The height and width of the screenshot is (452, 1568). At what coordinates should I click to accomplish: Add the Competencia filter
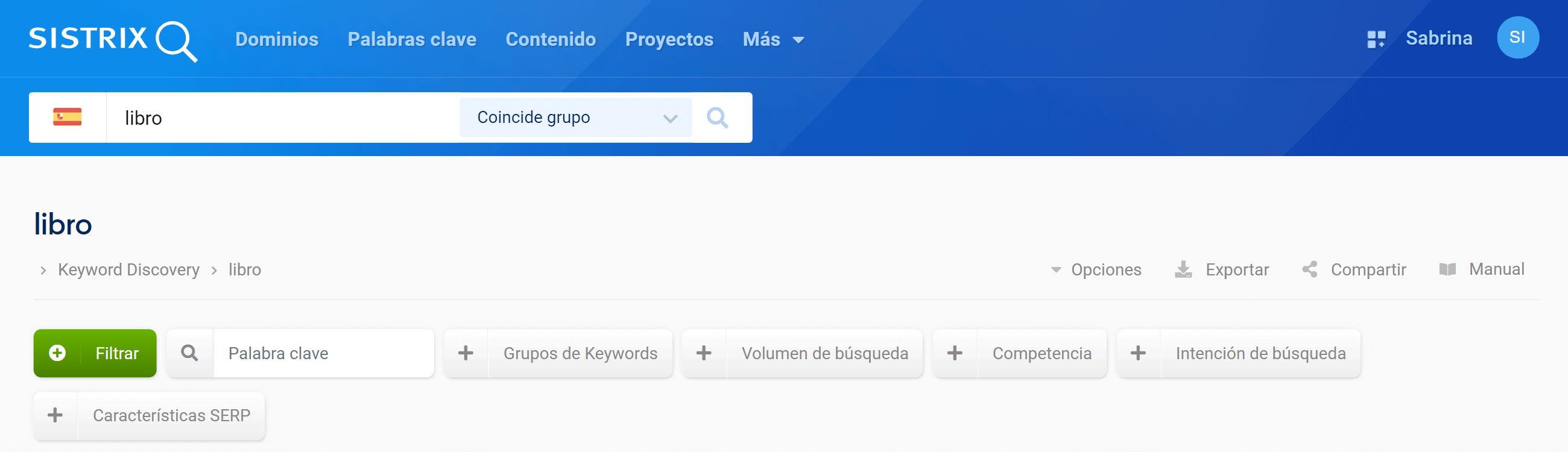click(x=1019, y=353)
